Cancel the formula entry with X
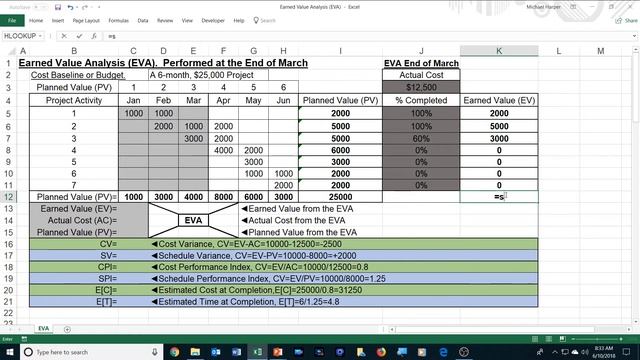This screenshot has height=360, width=640. pyautogui.click(x=64, y=36)
